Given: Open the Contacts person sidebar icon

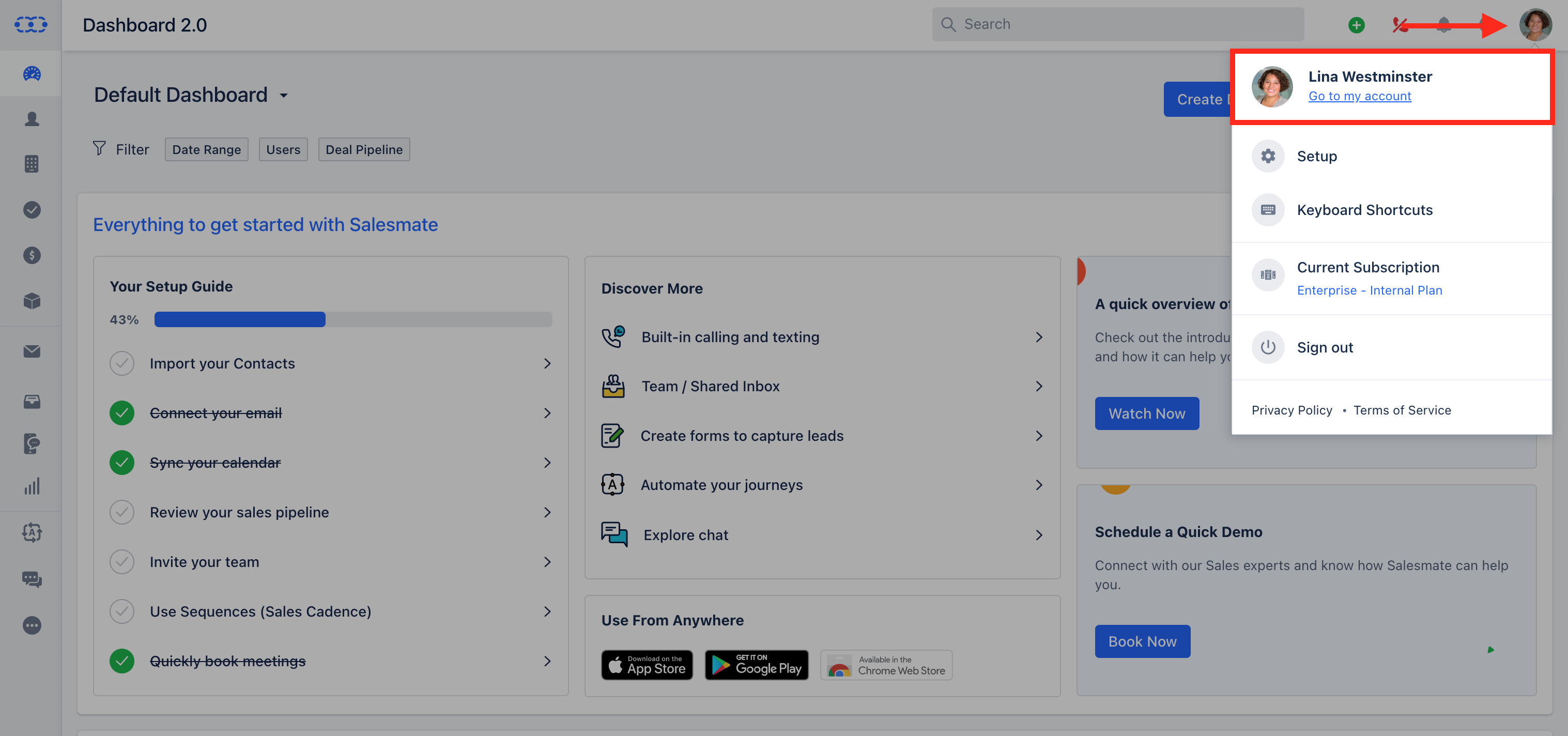Looking at the screenshot, I should (32, 119).
